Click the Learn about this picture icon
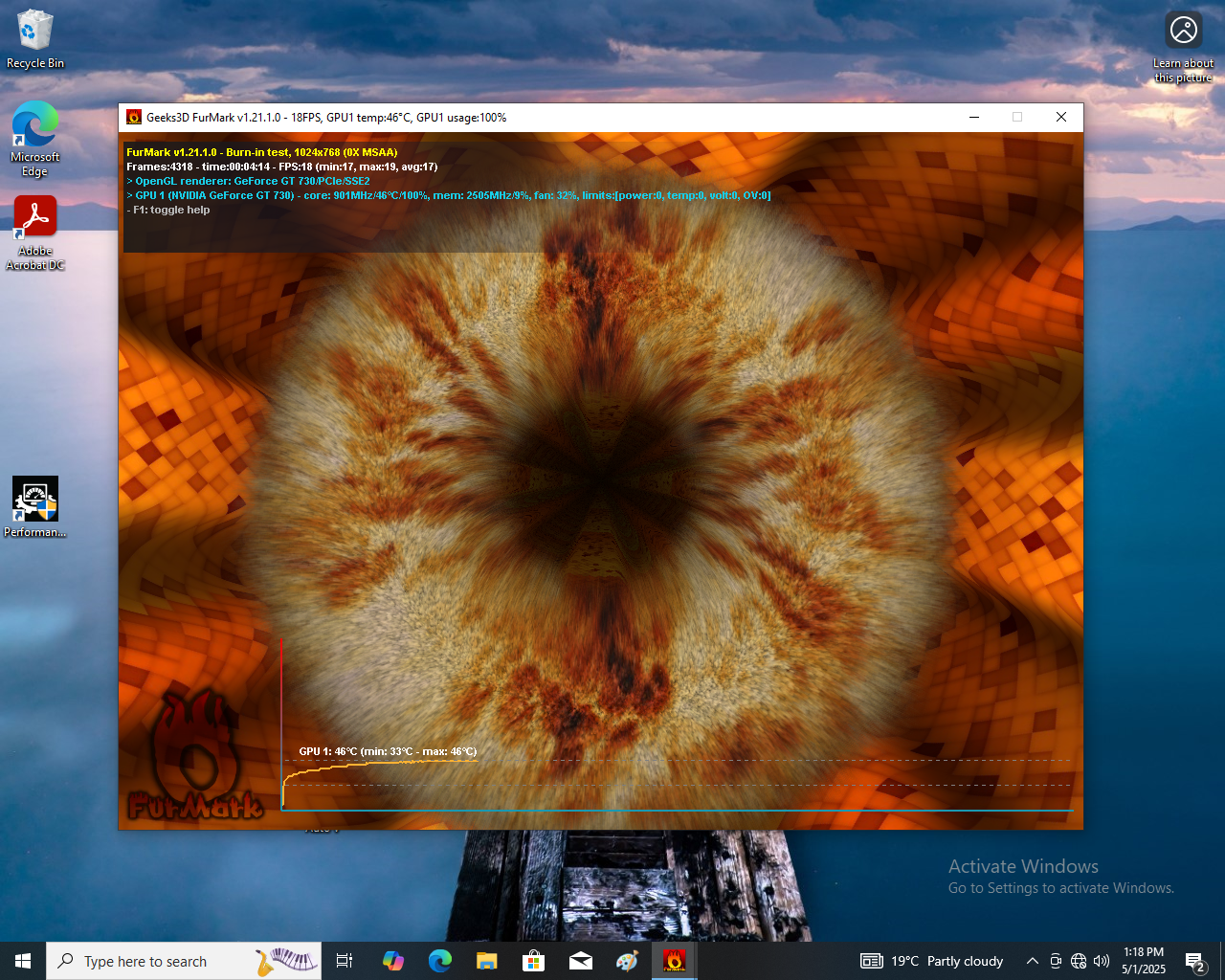This screenshot has width=1225, height=980. 1183,31
